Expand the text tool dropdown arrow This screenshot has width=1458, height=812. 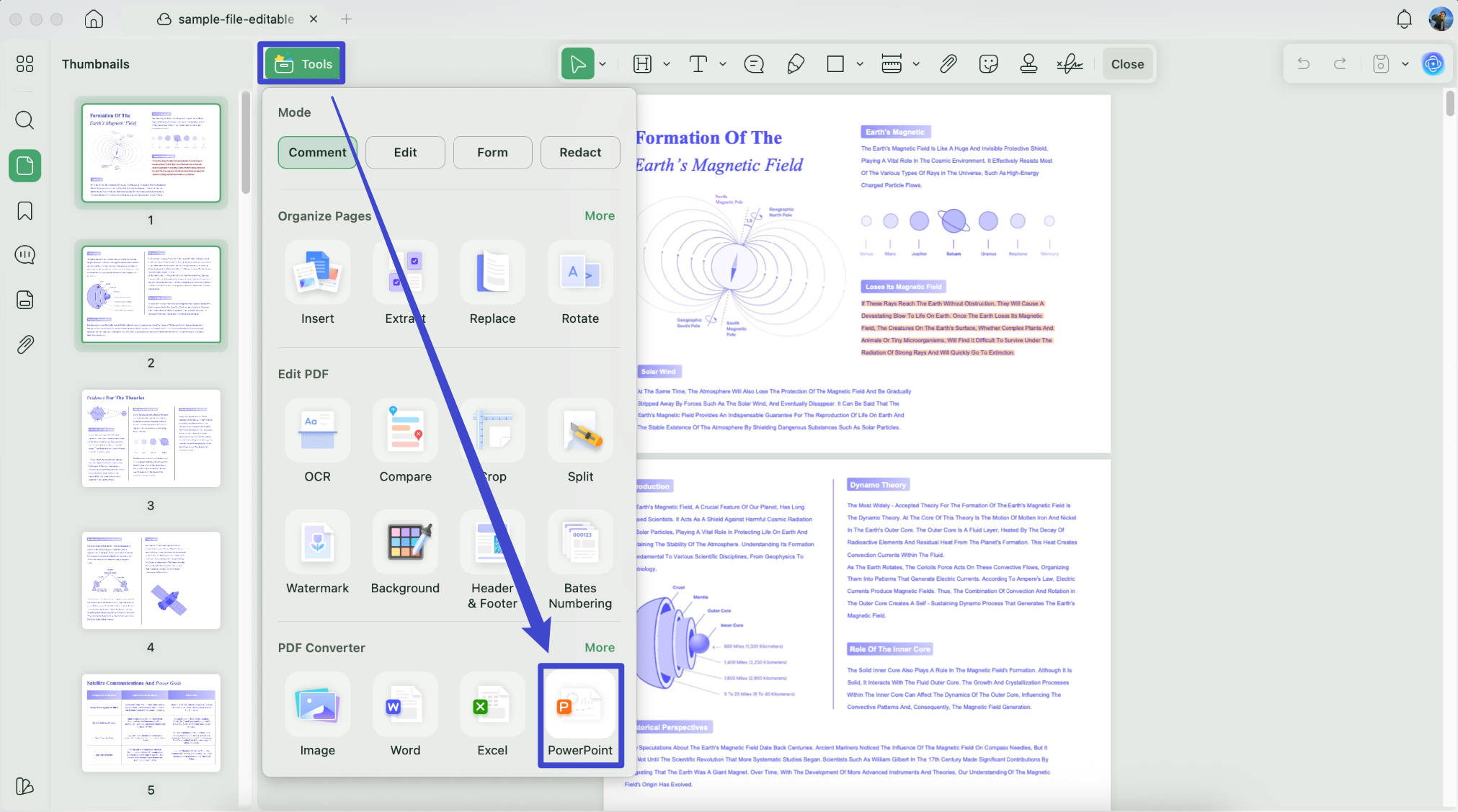[722, 63]
